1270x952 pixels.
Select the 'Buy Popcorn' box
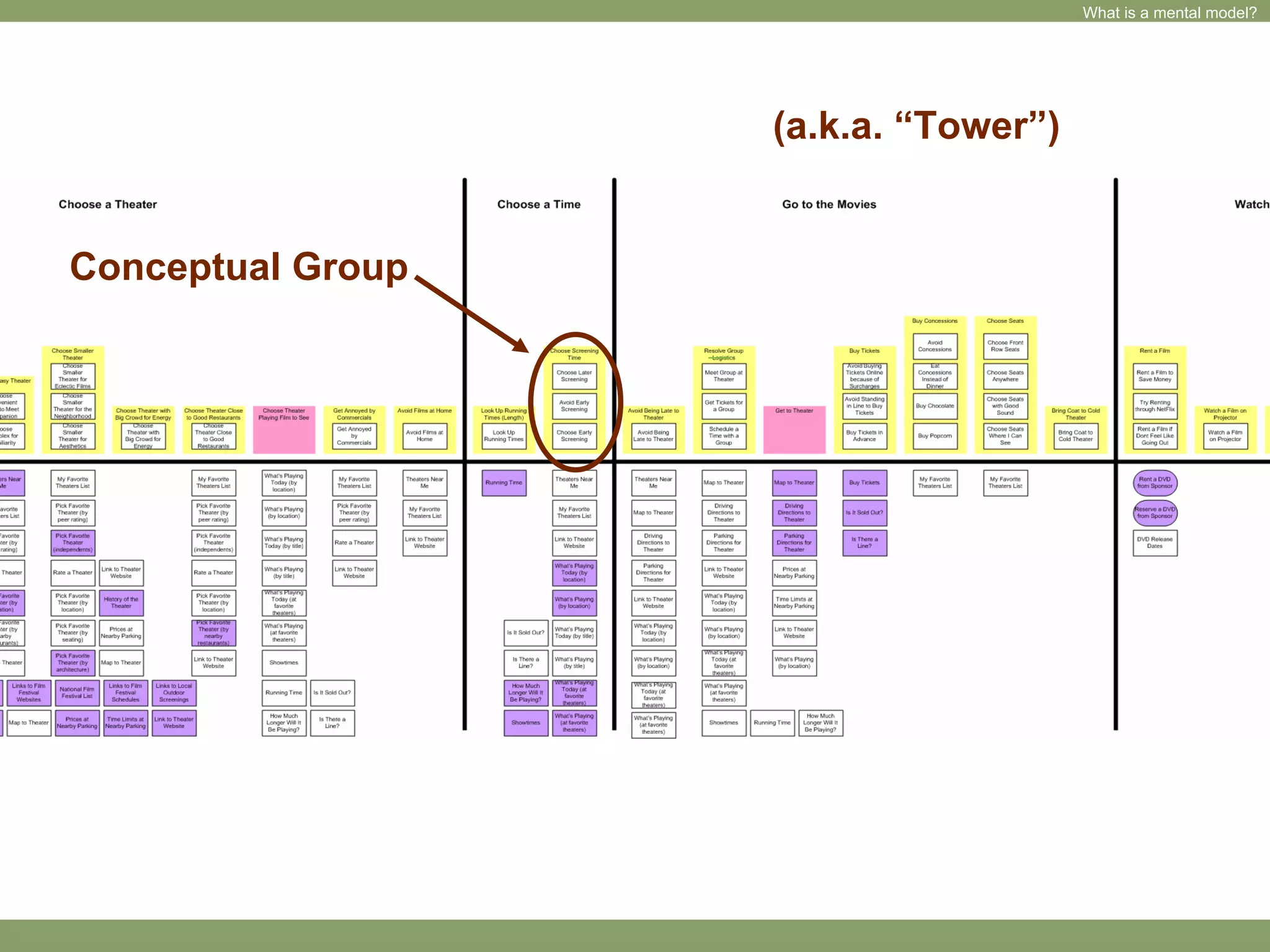935,436
